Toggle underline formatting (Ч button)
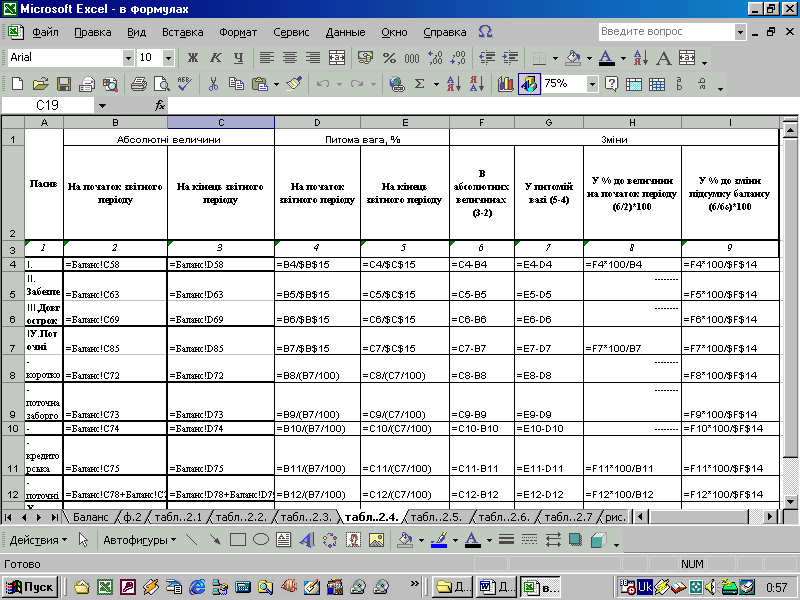The image size is (800, 600). tap(238, 58)
